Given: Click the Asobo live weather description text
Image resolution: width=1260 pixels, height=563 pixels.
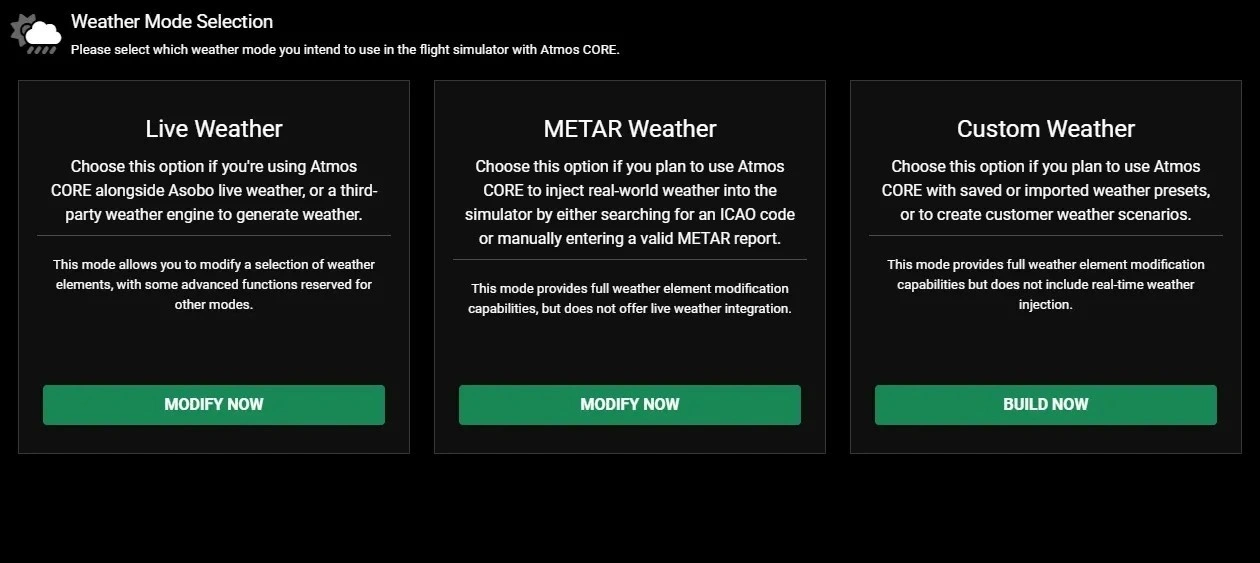Looking at the screenshot, I should (214, 190).
